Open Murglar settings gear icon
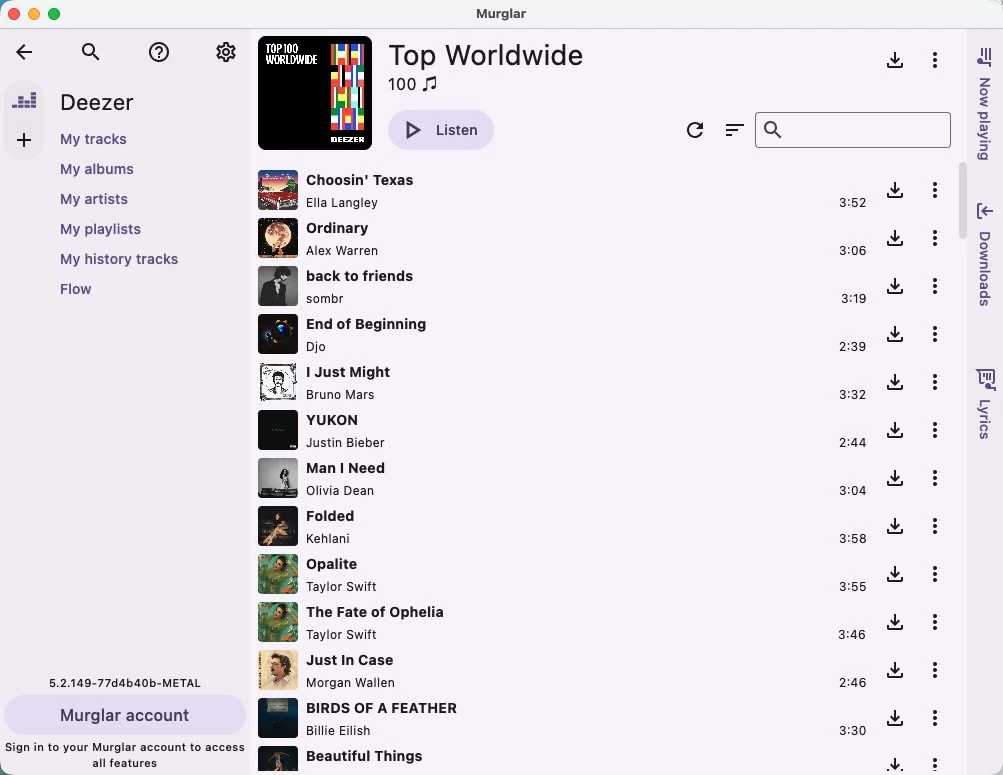The width and height of the screenshot is (1003, 775). [x=226, y=52]
